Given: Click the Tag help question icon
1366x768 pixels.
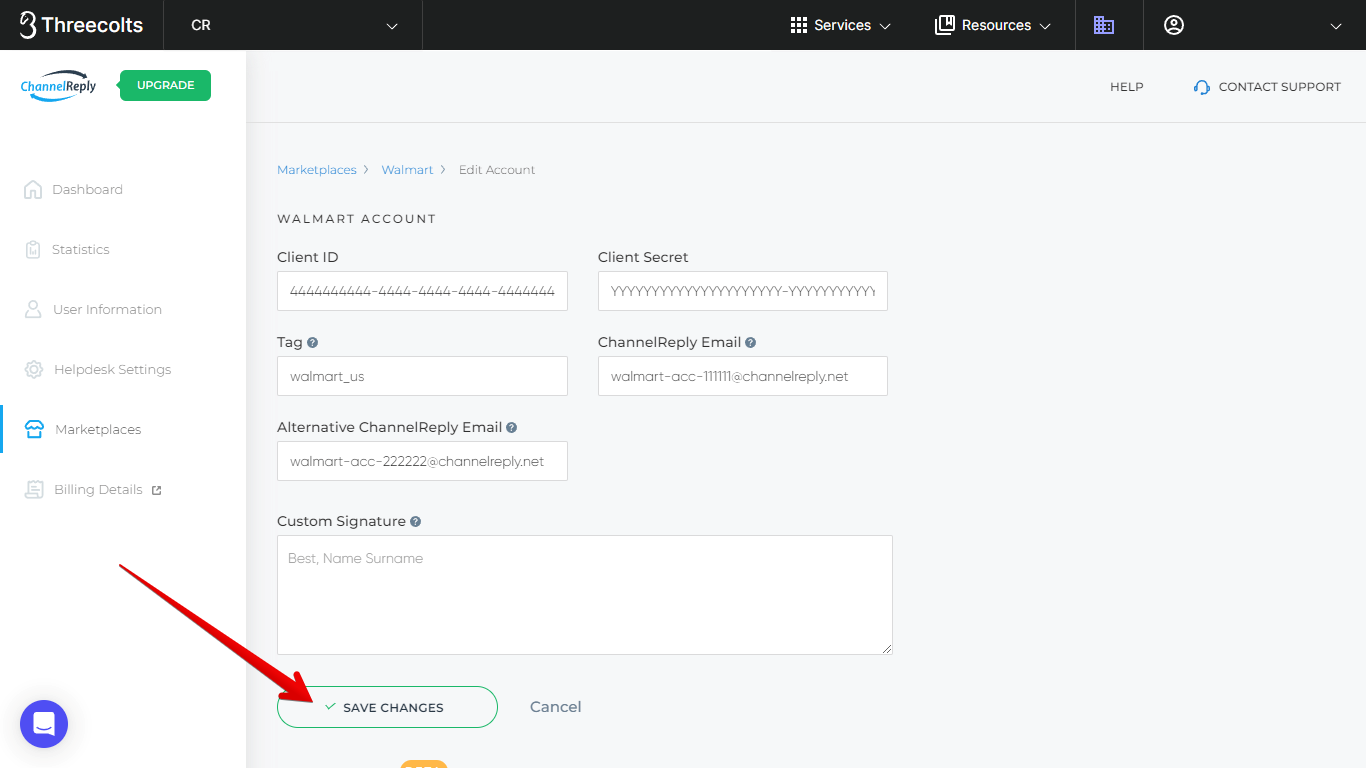Looking at the screenshot, I should point(313,343).
